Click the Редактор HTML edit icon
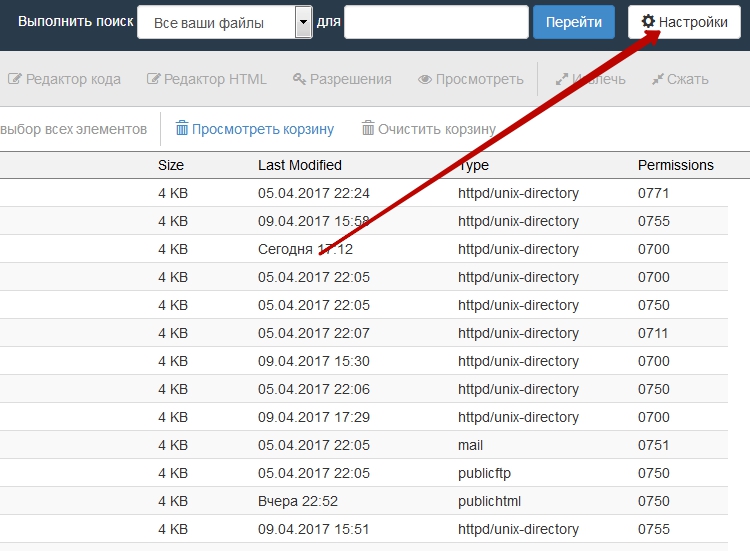This screenshot has width=750, height=551. [154, 79]
